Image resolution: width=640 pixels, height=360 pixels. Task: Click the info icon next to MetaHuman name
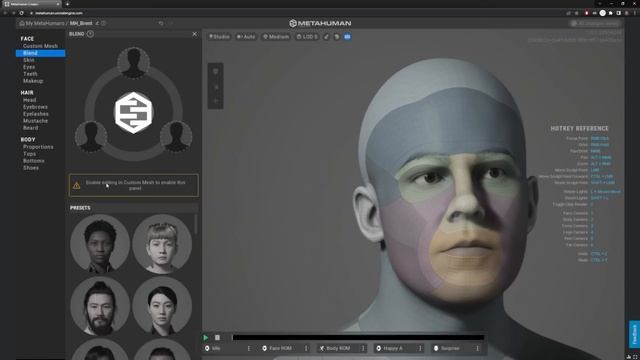(x=104, y=23)
